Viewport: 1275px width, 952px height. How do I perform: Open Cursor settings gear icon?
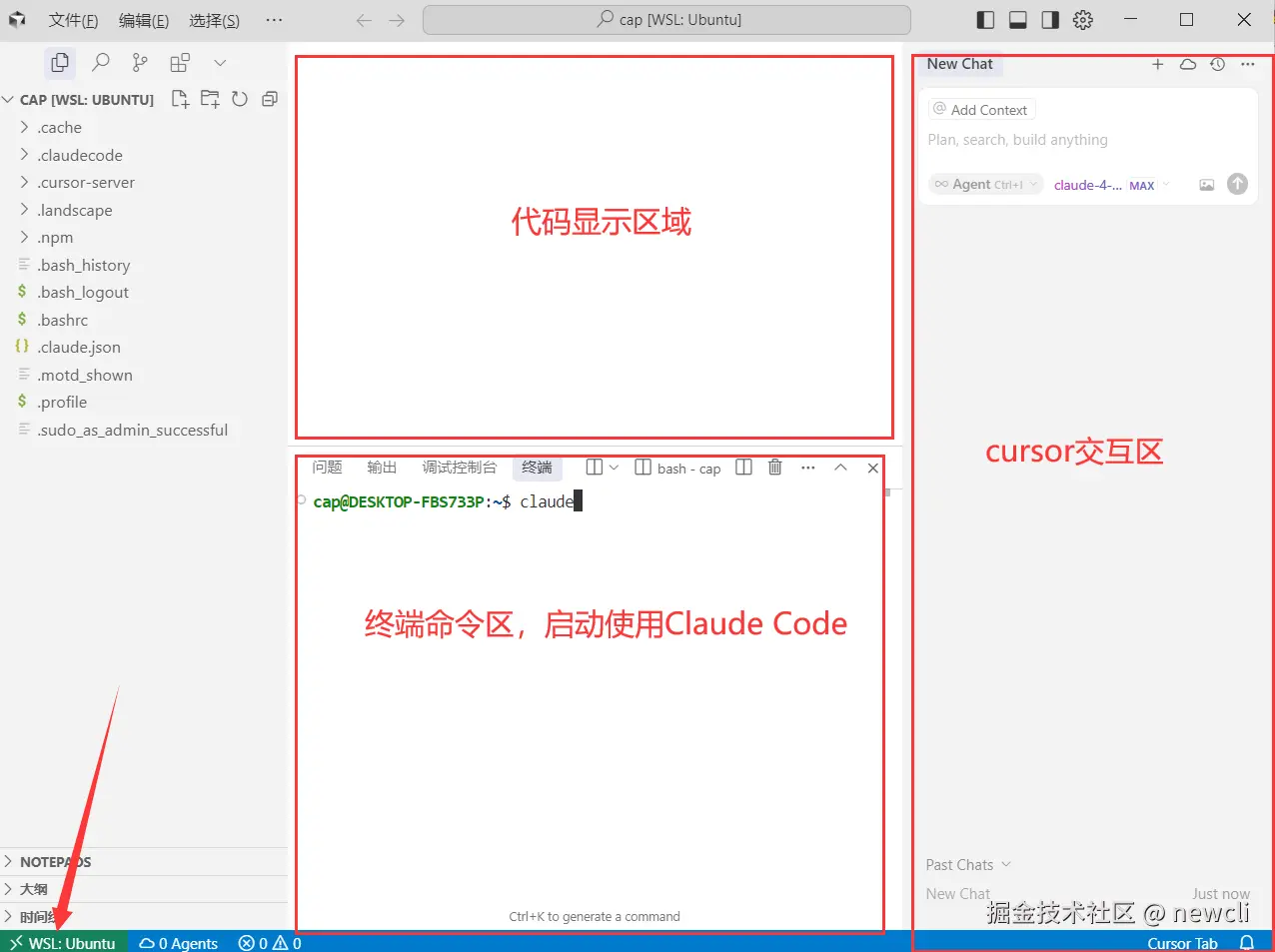[1083, 20]
